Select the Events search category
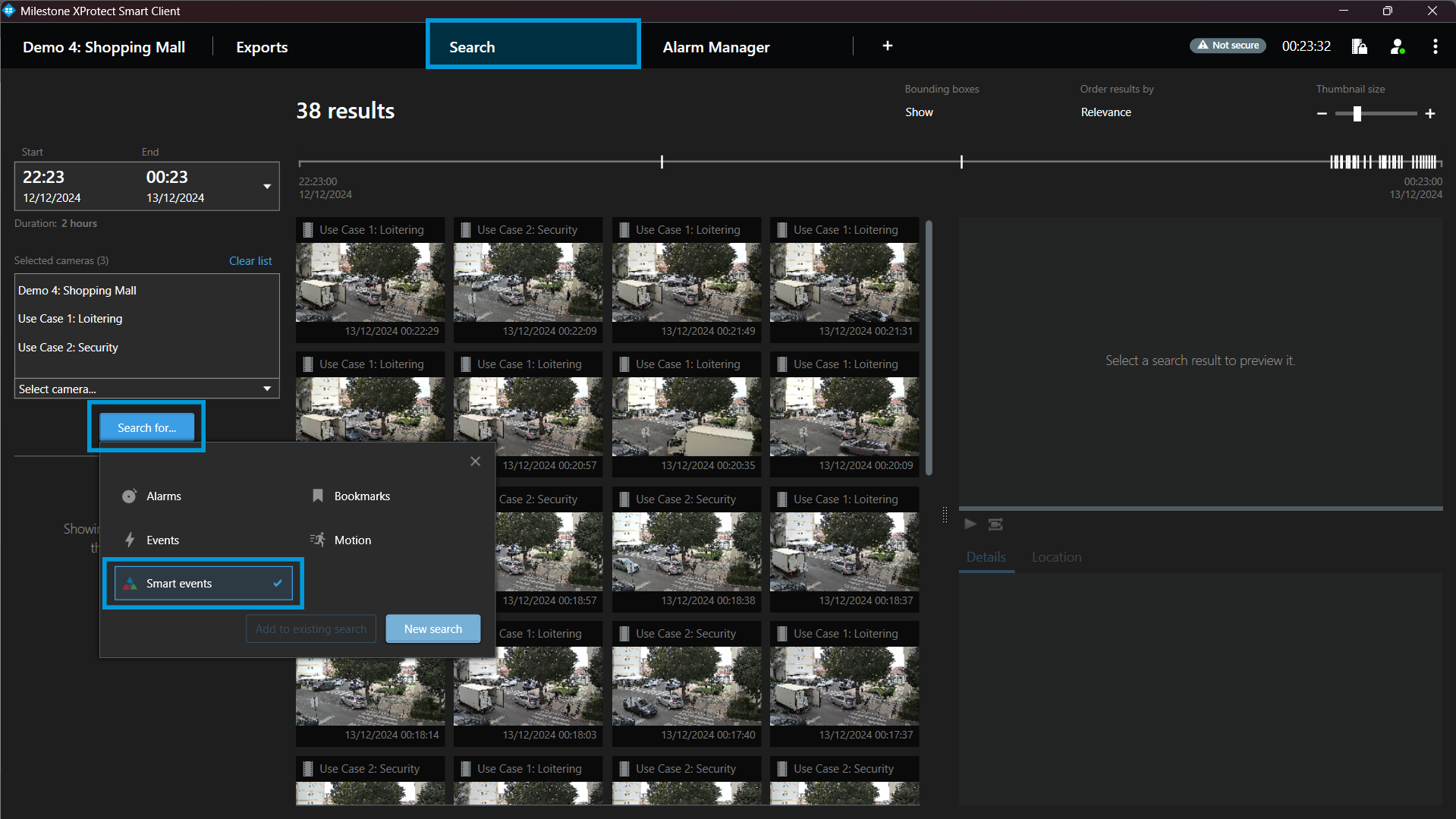1456x819 pixels. click(152, 540)
